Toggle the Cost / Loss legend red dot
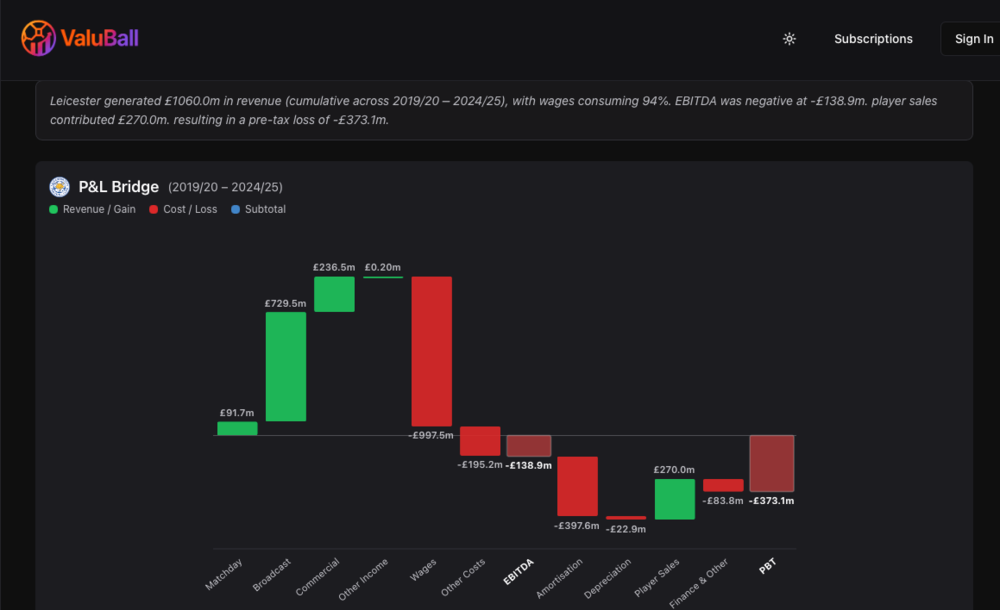This screenshot has width=1000, height=610. pos(154,209)
